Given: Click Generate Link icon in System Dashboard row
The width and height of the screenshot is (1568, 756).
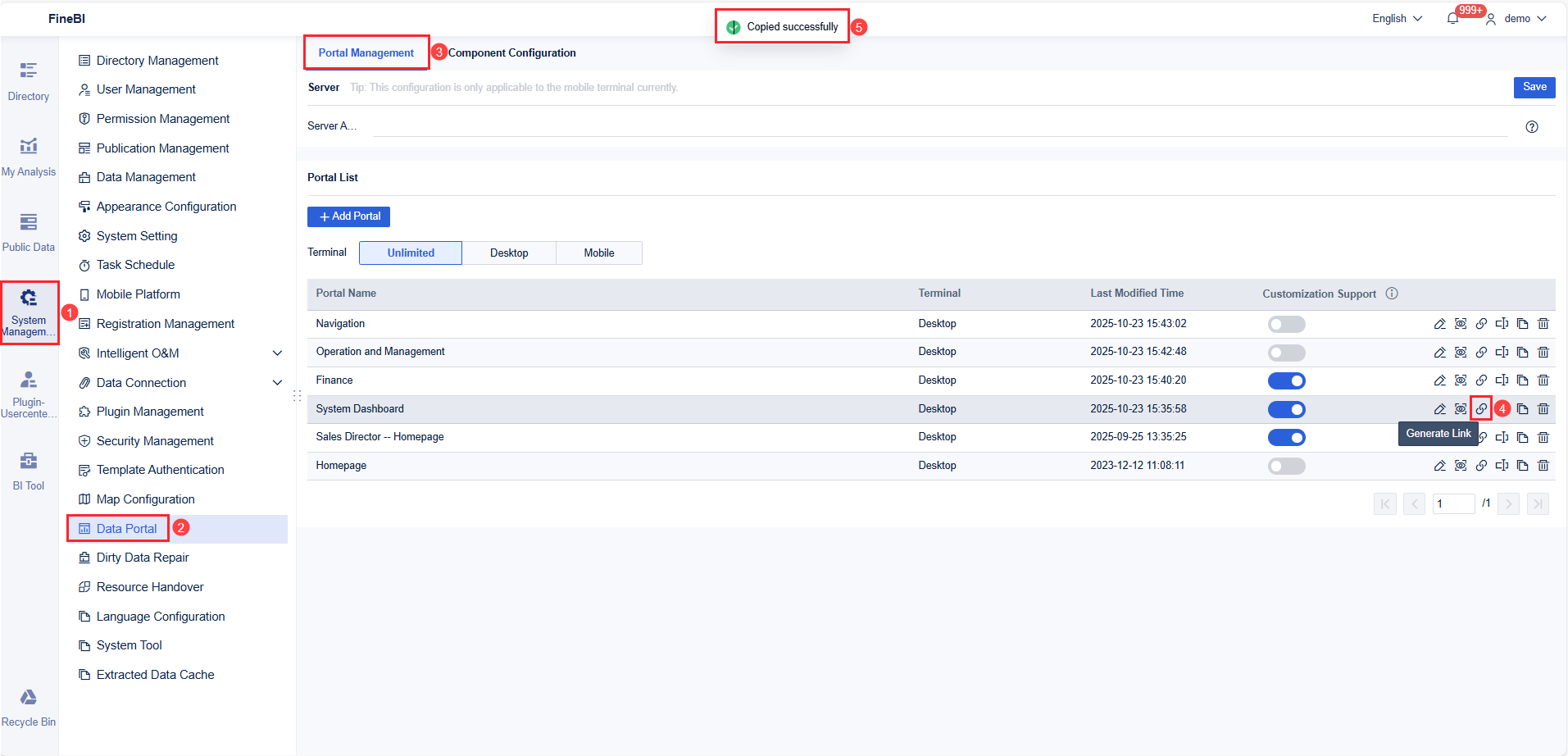Looking at the screenshot, I should pos(1481,408).
